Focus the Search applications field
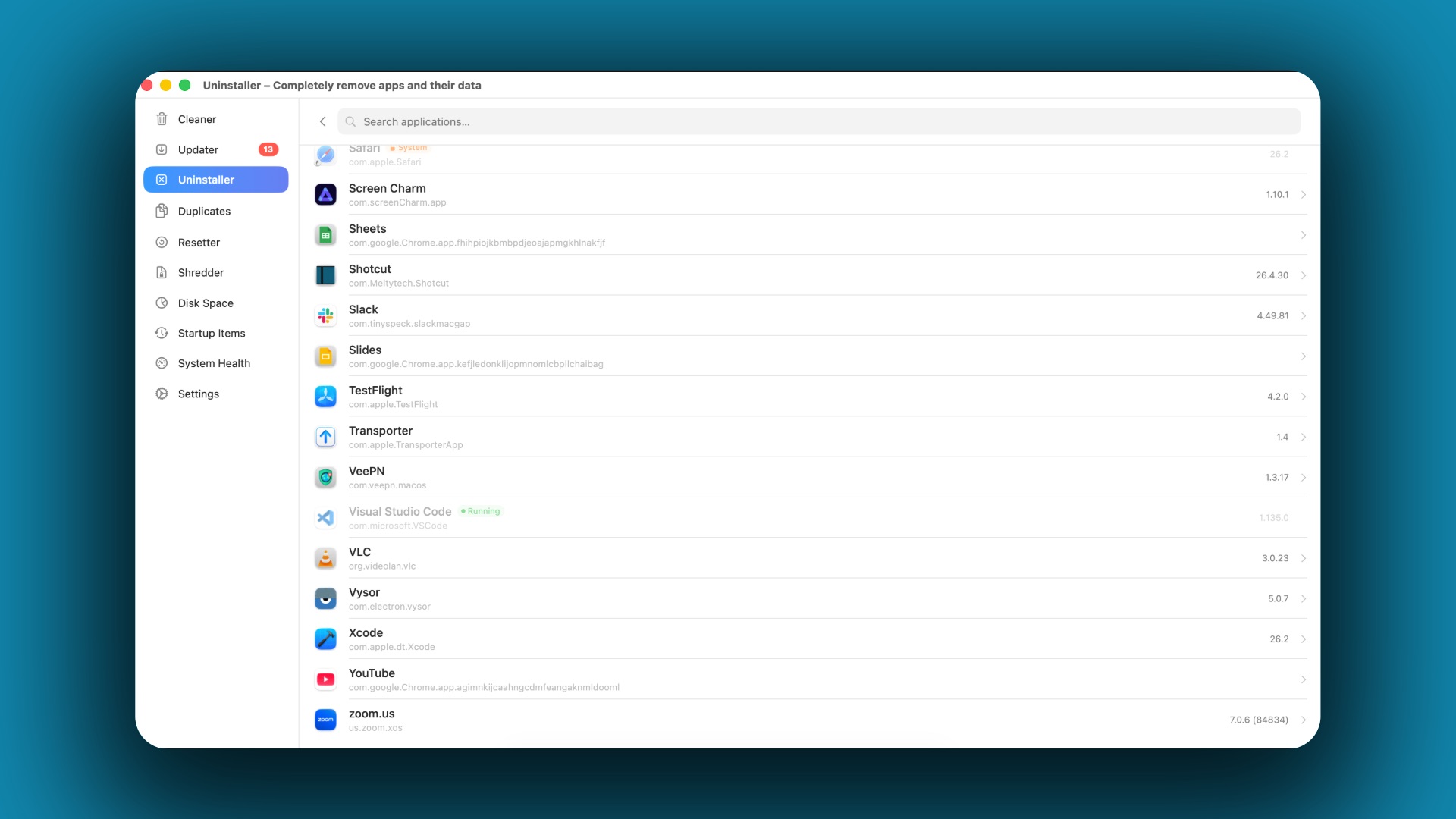Screen dimensions: 1456x819 click(x=819, y=121)
